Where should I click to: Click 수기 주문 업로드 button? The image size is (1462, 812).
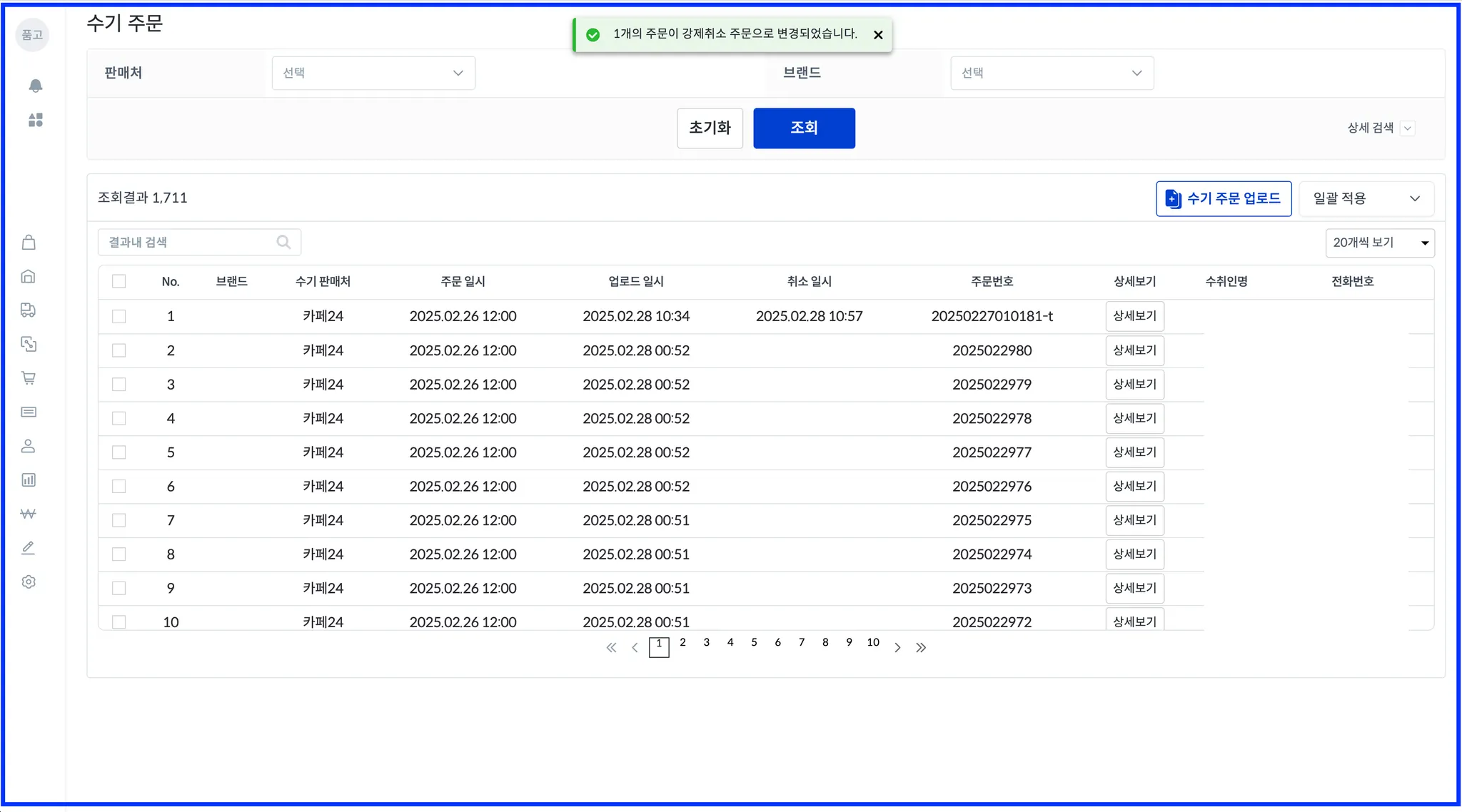(1224, 198)
